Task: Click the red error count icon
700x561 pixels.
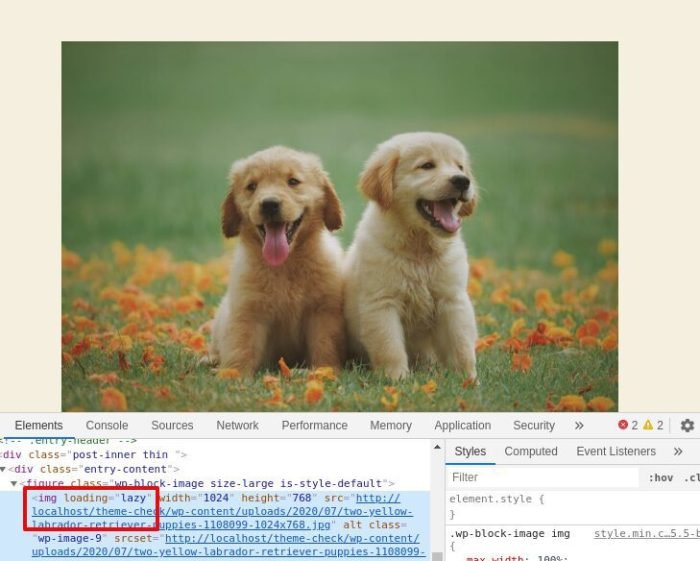Action: click(623, 425)
